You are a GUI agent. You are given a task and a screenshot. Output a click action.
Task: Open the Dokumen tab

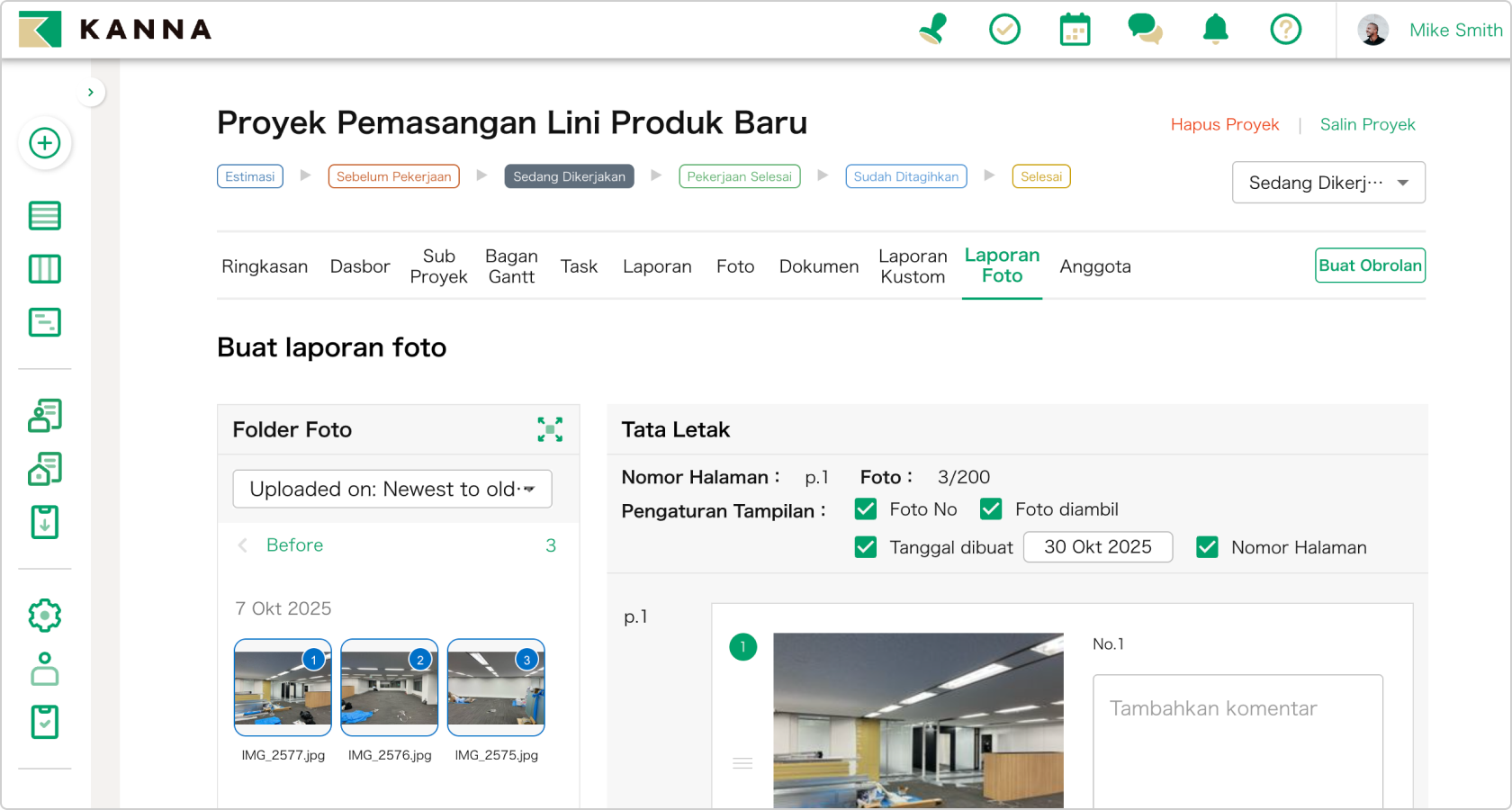point(818,265)
